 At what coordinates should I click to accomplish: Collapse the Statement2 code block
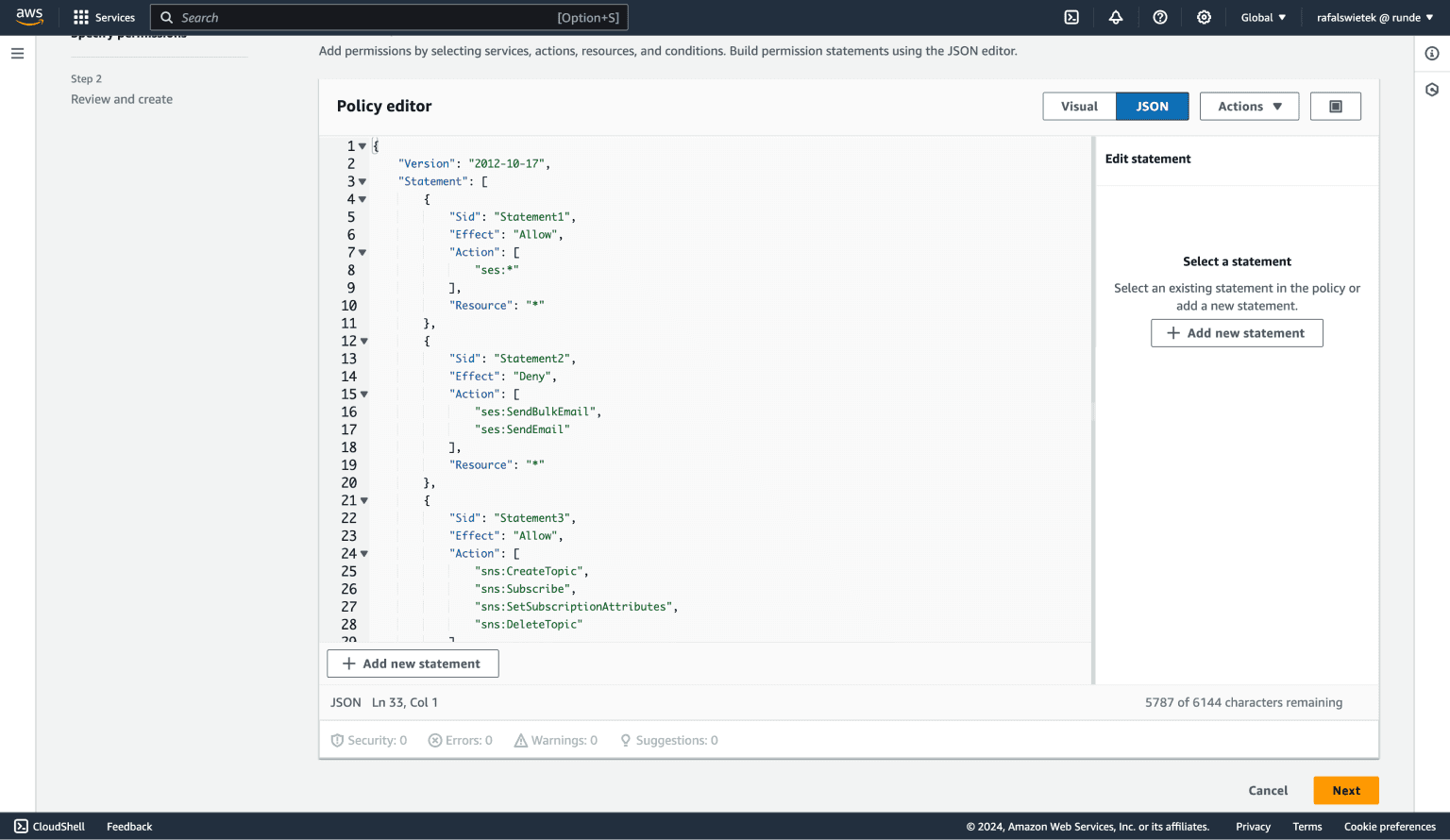click(363, 341)
